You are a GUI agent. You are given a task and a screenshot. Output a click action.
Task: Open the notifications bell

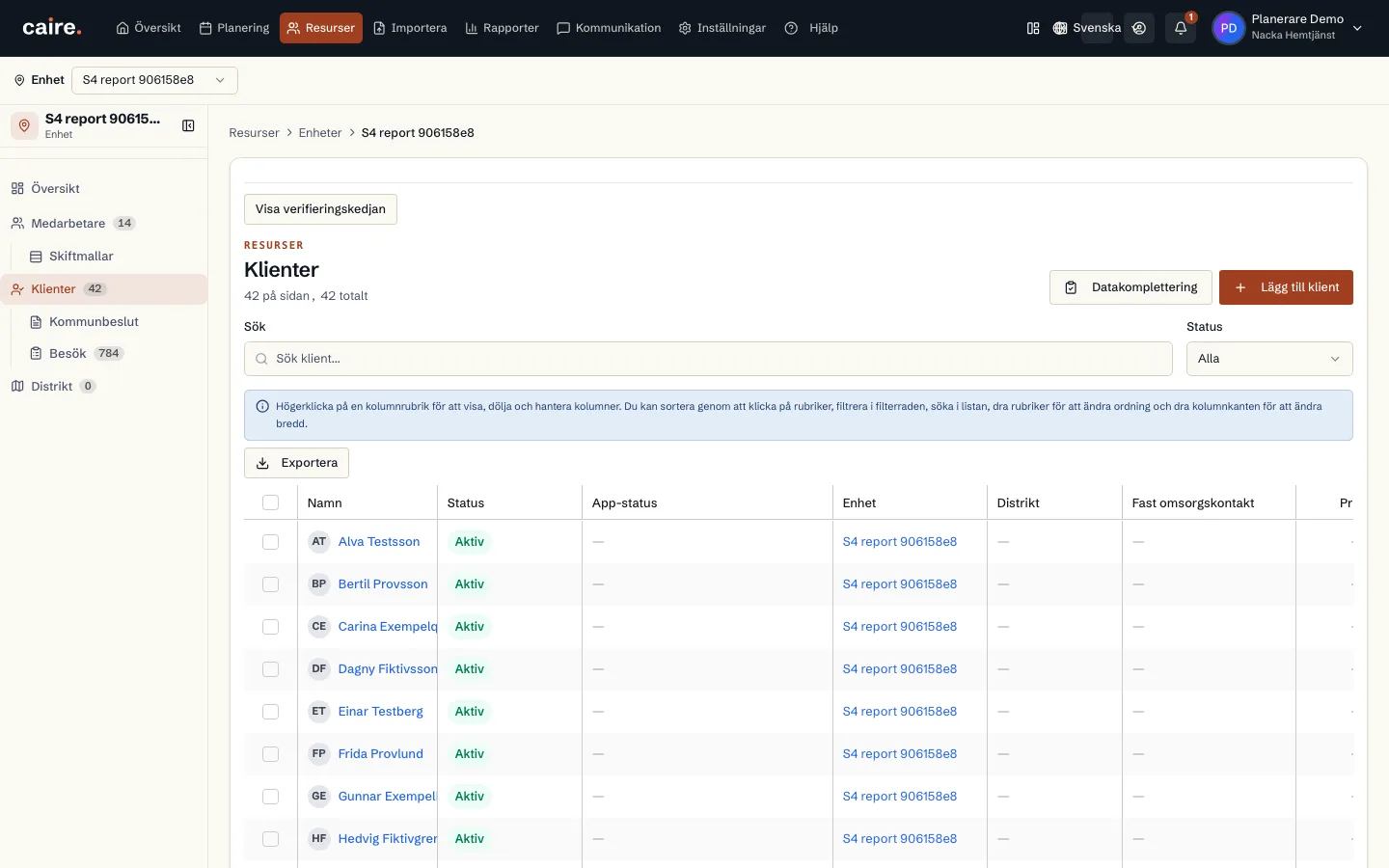pyautogui.click(x=1181, y=28)
